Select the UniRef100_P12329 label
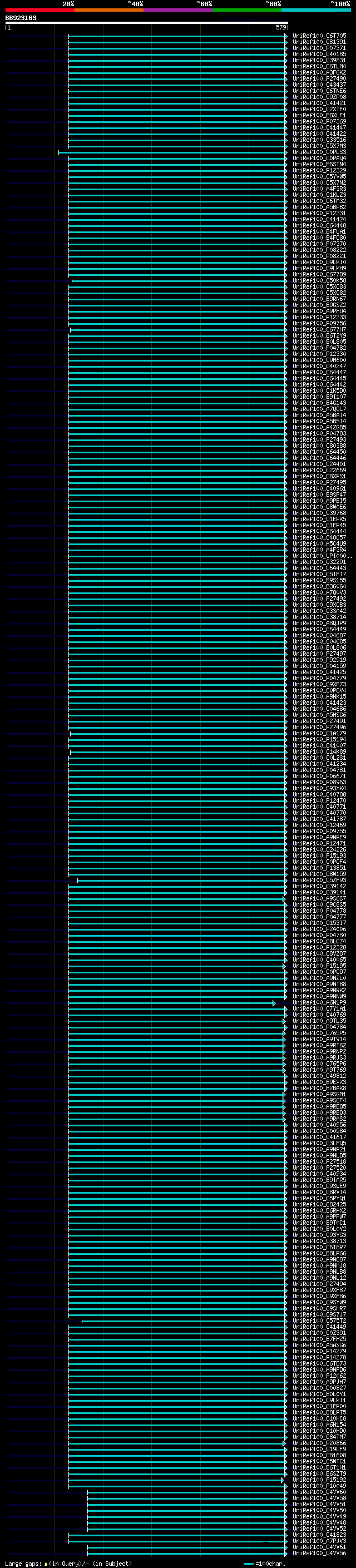Screen dimensions: 356x1568 (319, 170)
